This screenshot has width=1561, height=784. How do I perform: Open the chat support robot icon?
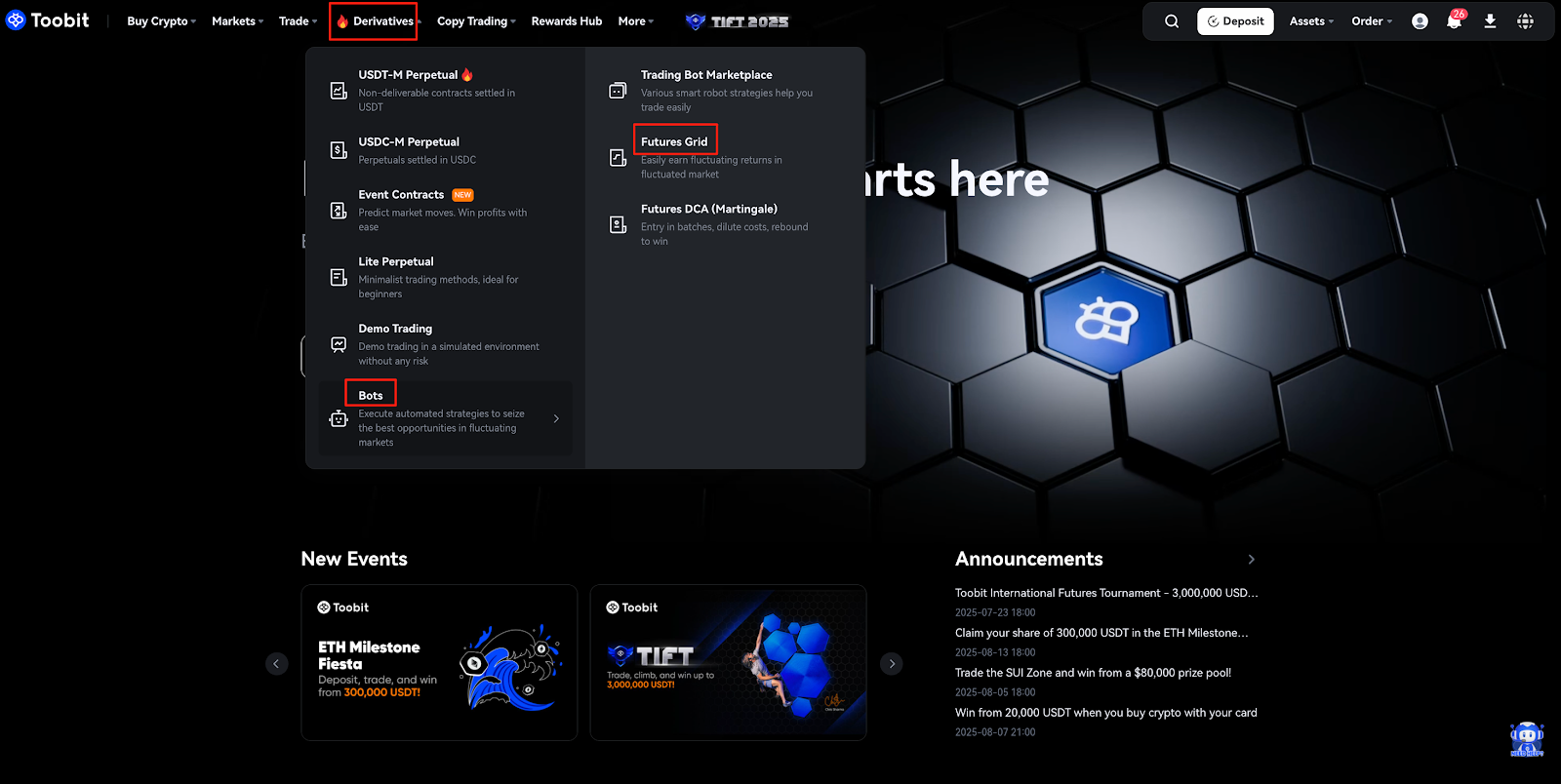click(1527, 739)
